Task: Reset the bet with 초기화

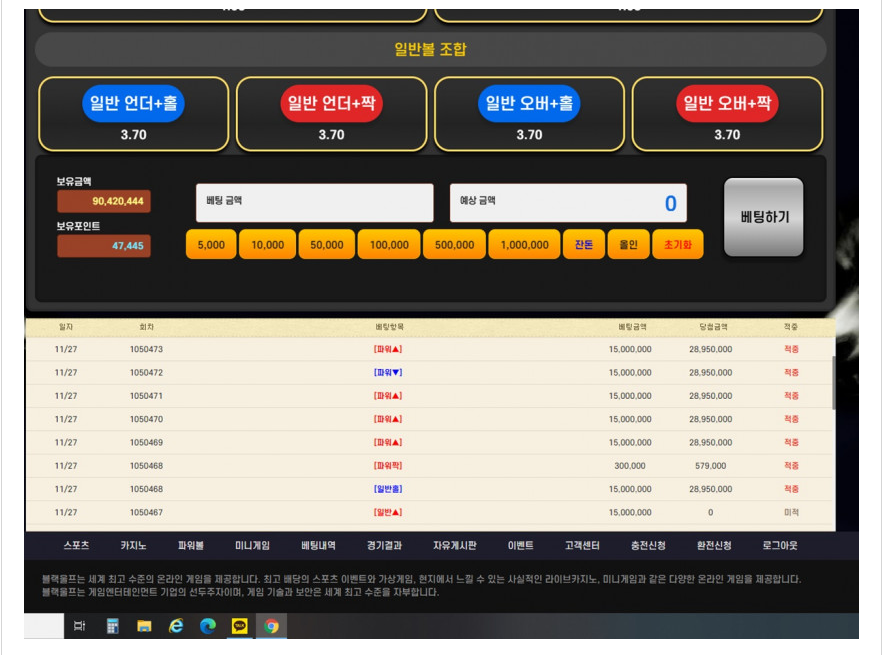Action: 677,245
